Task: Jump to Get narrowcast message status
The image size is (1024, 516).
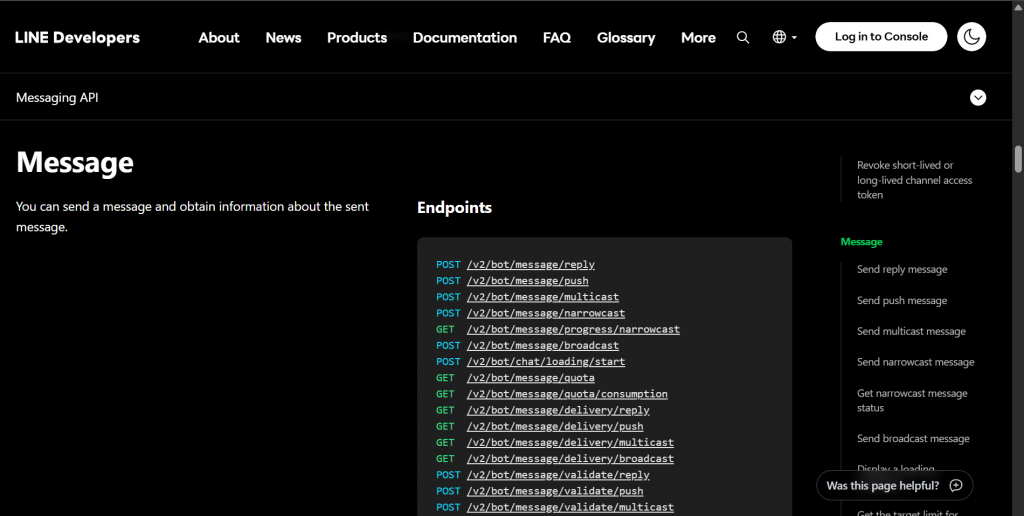Action: click(912, 400)
